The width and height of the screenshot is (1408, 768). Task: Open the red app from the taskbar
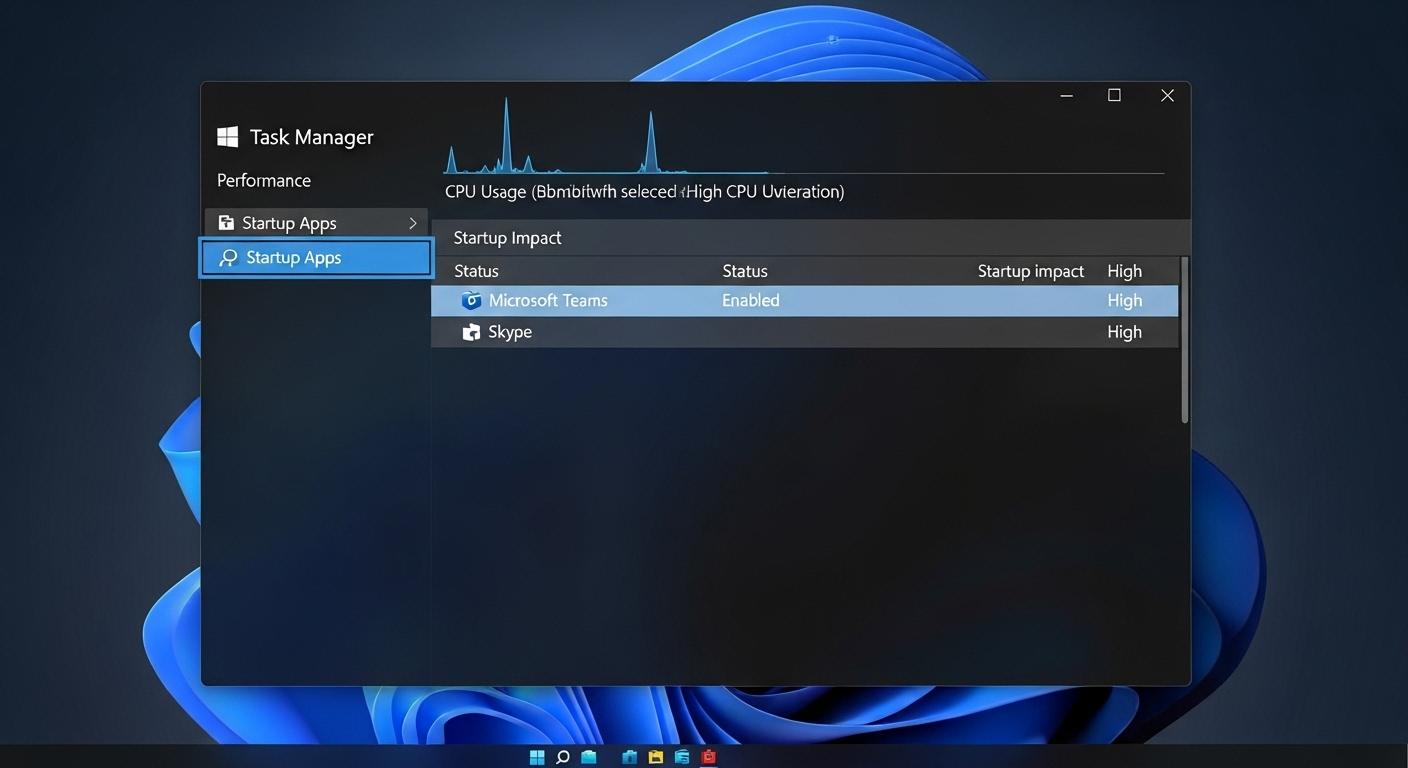coord(708,757)
